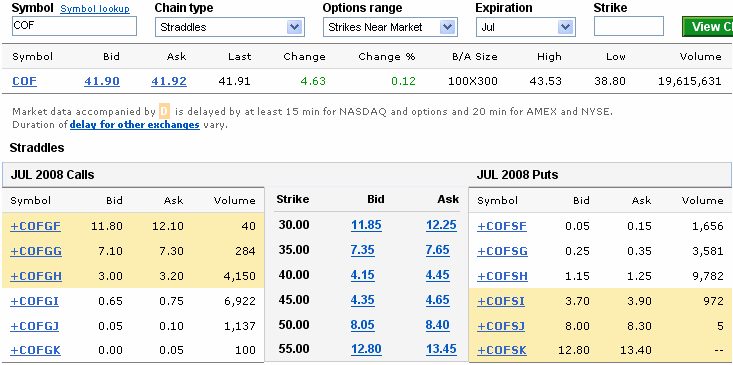Click the empty Strike input field
This screenshot has width=733, height=365.
pyautogui.click(x=629, y=26)
